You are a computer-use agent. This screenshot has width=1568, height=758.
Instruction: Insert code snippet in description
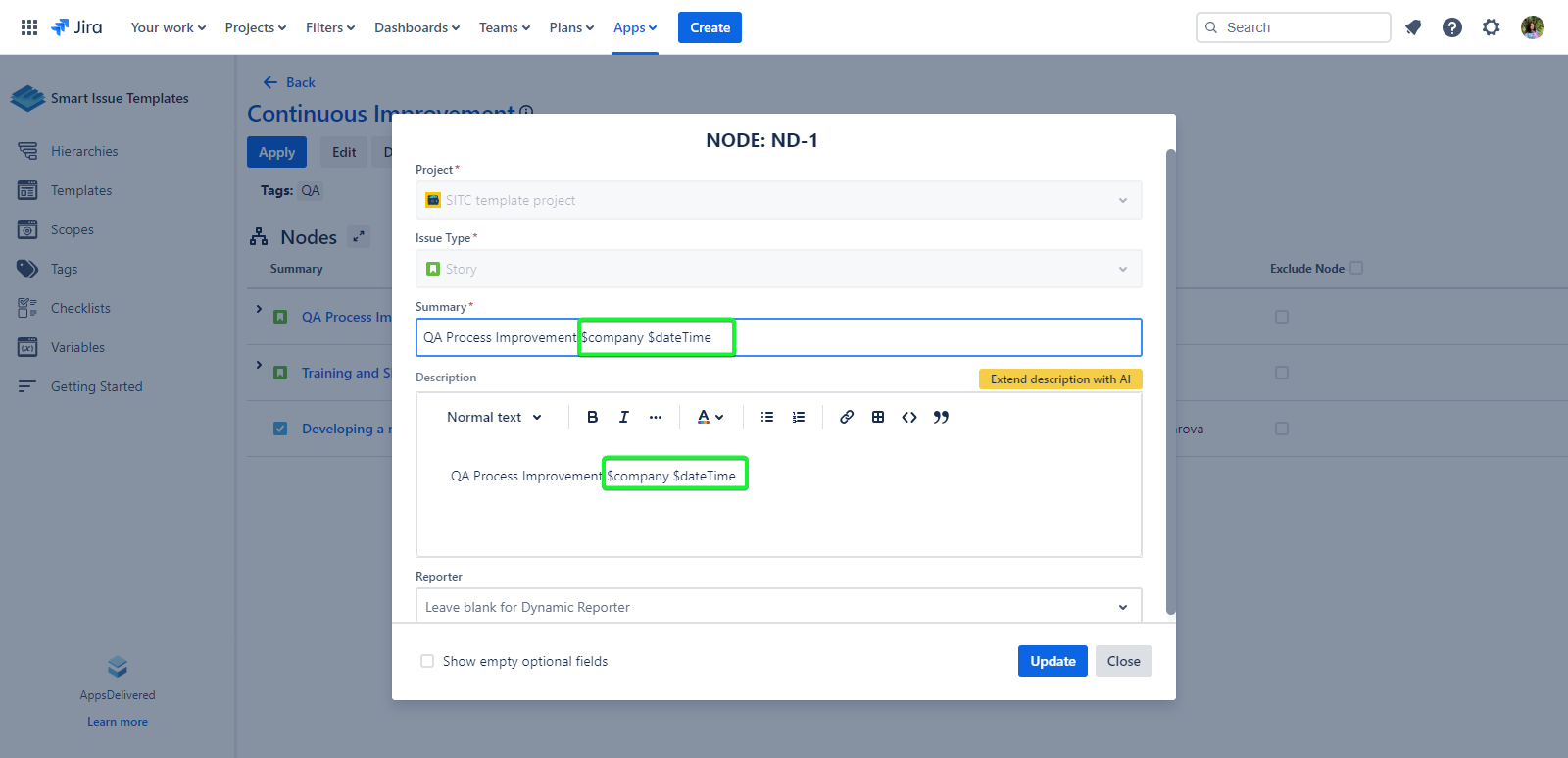909,417
